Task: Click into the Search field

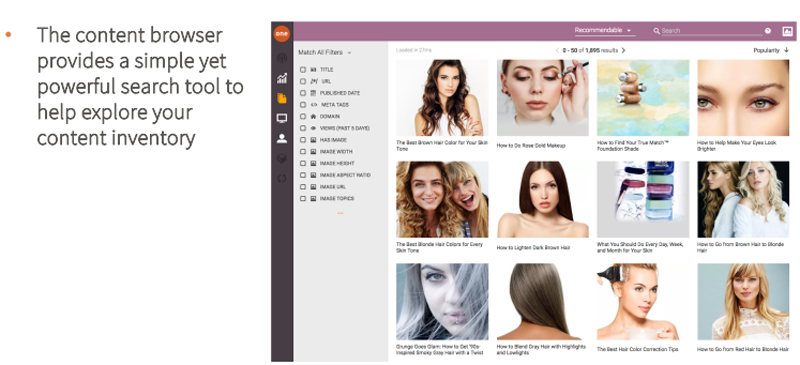Action: pyautogui.click(x=711, y=31)
